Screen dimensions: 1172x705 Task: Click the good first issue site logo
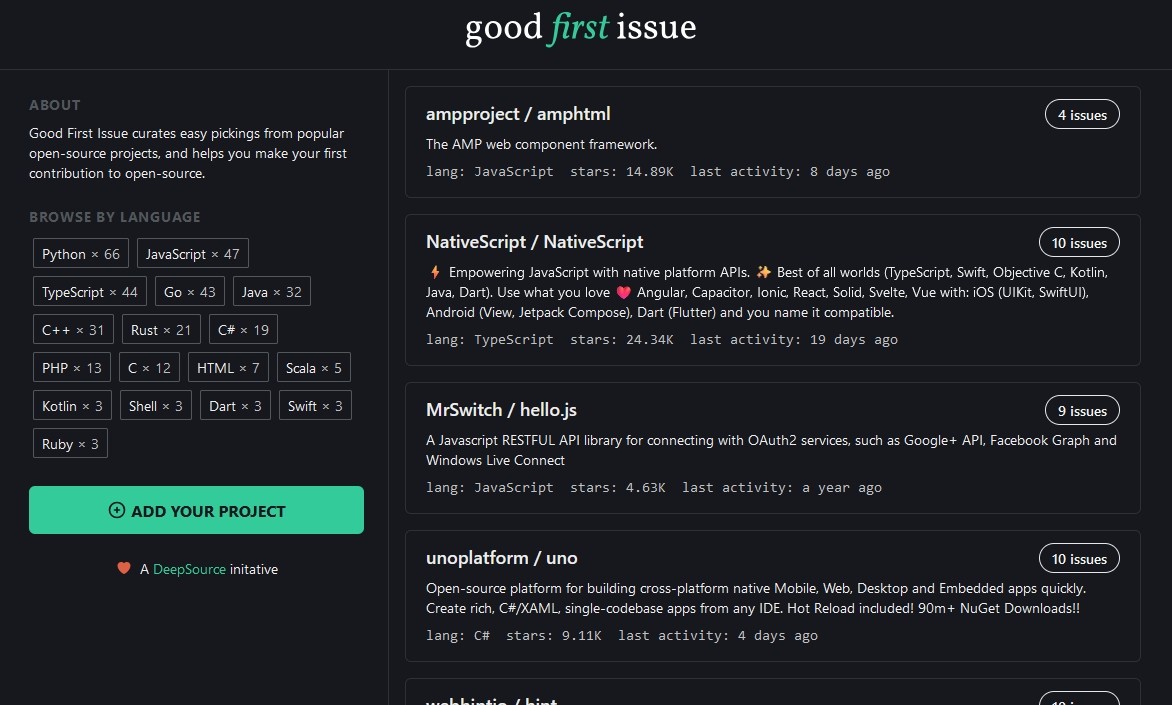click(x=581, y=28)
